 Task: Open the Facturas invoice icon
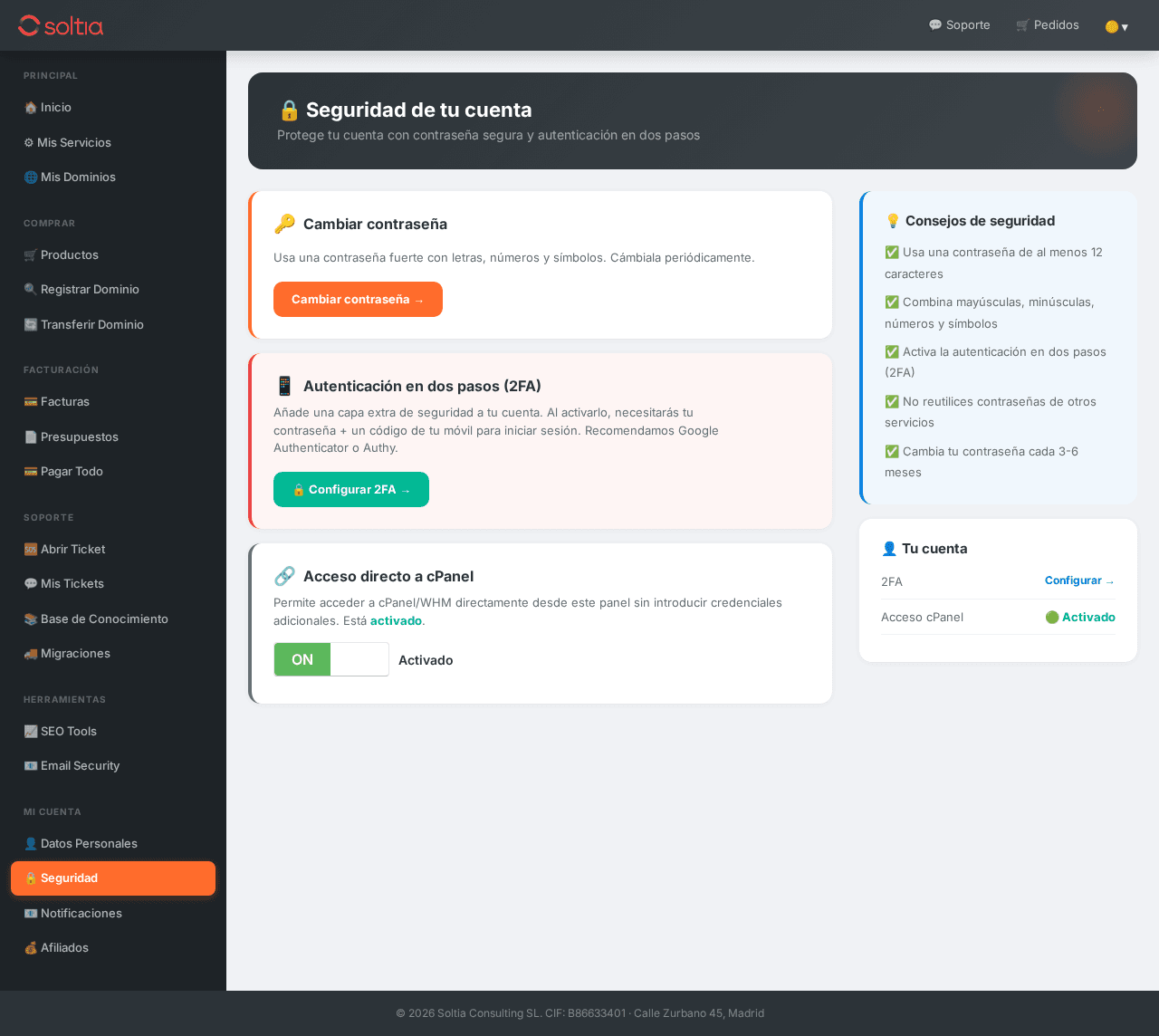30,401
